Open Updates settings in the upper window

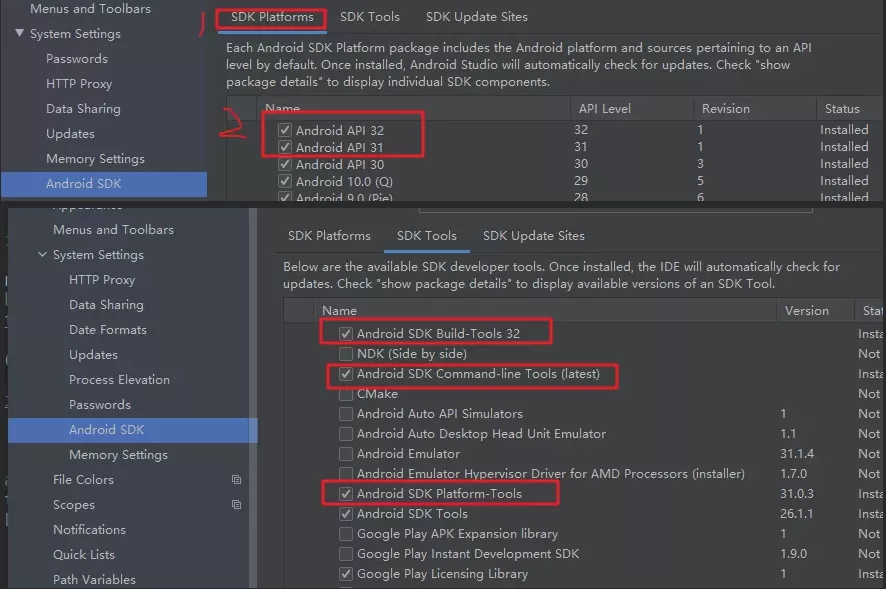70,134
